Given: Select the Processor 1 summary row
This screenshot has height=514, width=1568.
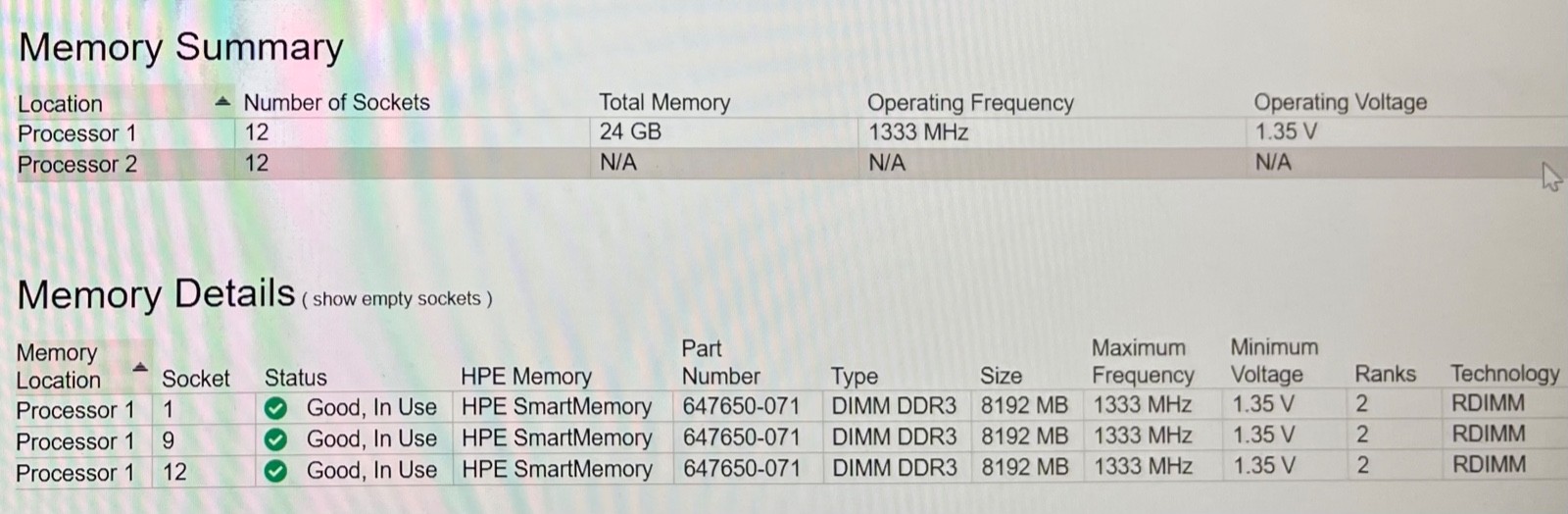Looking at the screenshot, I should pos(784,132).
